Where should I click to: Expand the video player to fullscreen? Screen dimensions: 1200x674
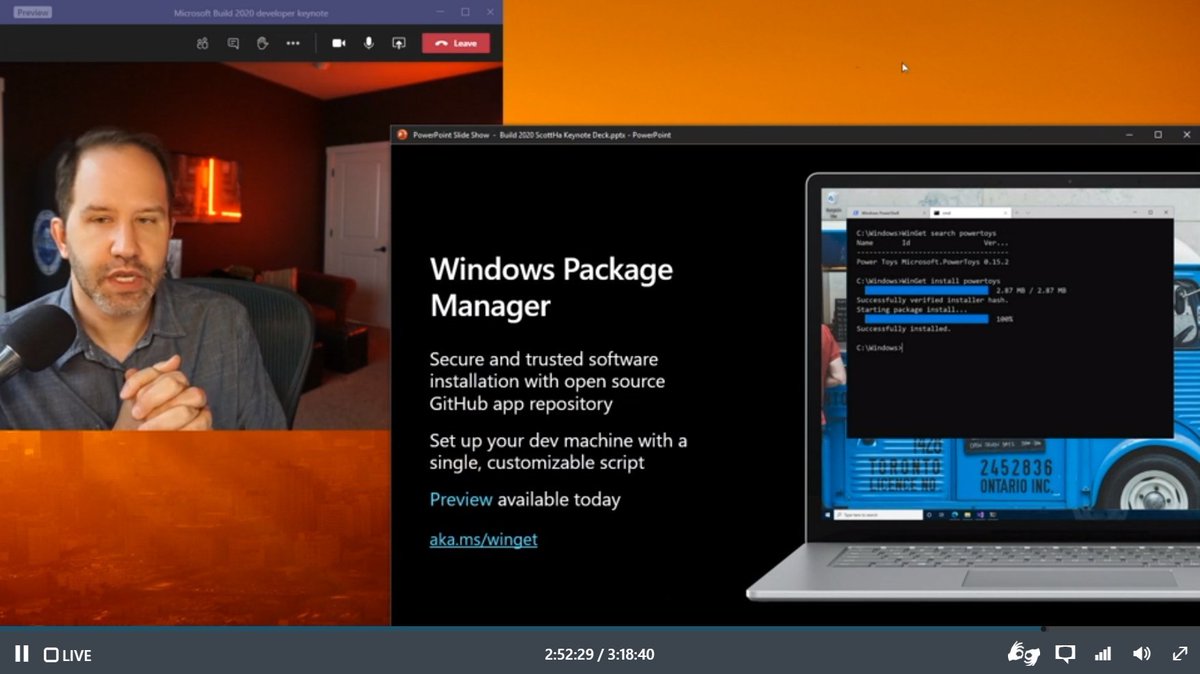1180,655
